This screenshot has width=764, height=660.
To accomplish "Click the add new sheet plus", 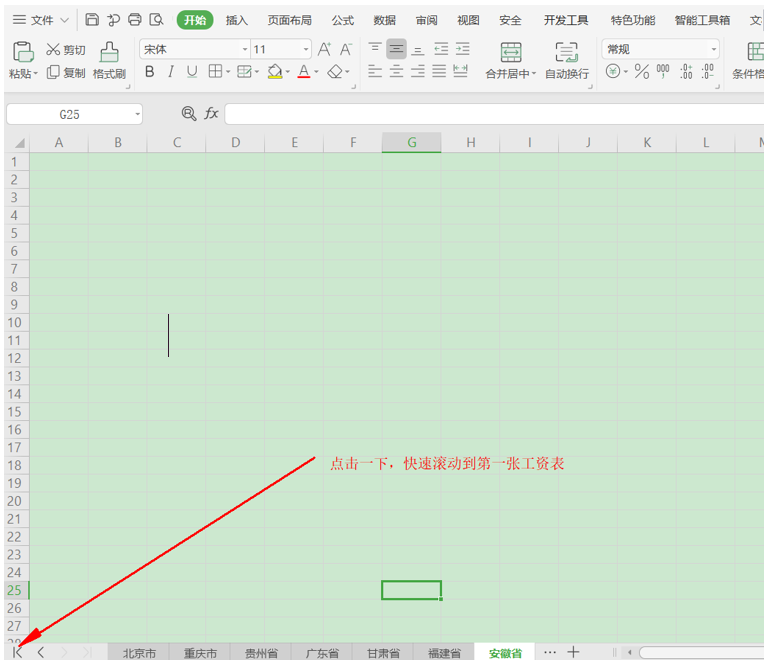I will tap(573, 651).
